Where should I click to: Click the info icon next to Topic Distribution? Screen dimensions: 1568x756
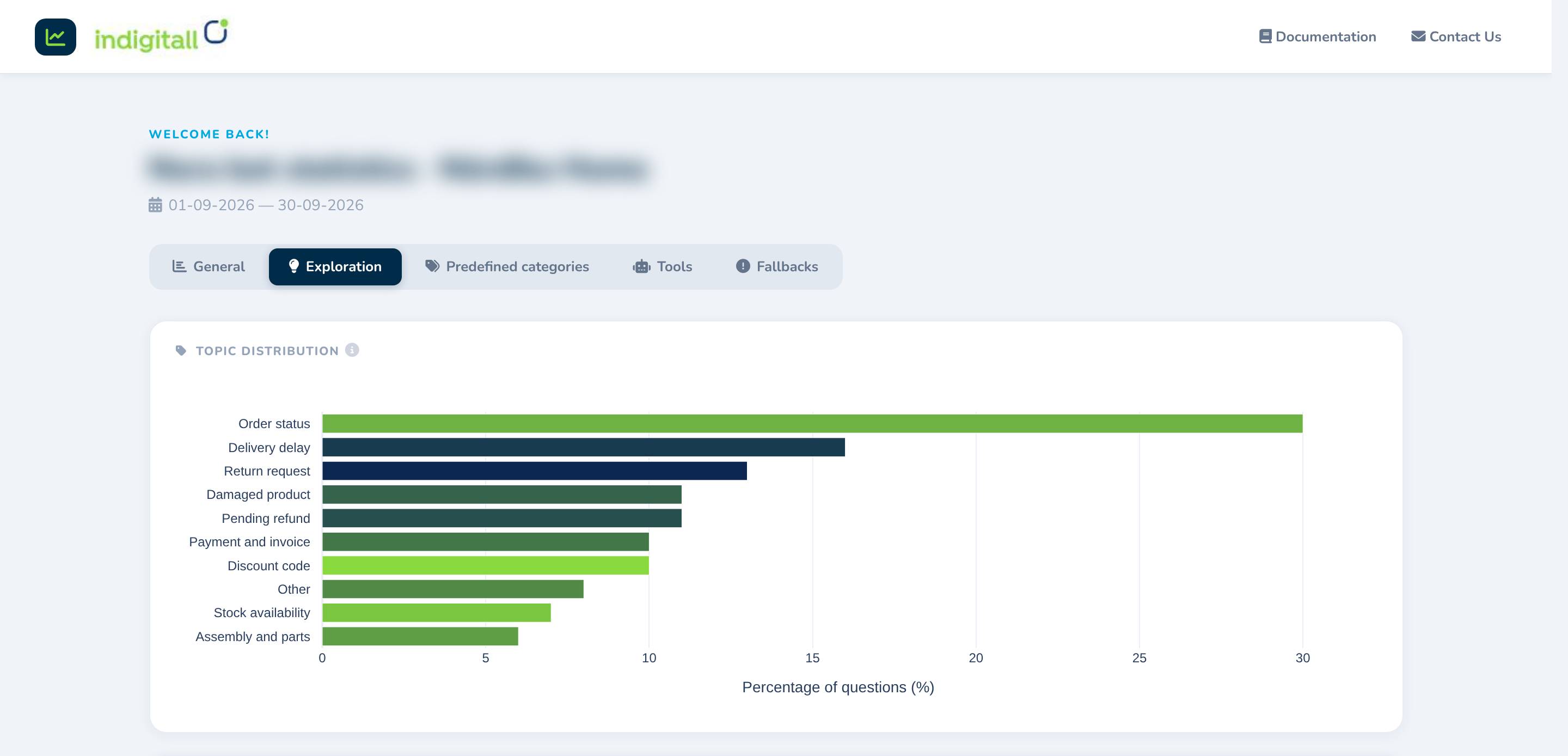click(x=352, y=350)
